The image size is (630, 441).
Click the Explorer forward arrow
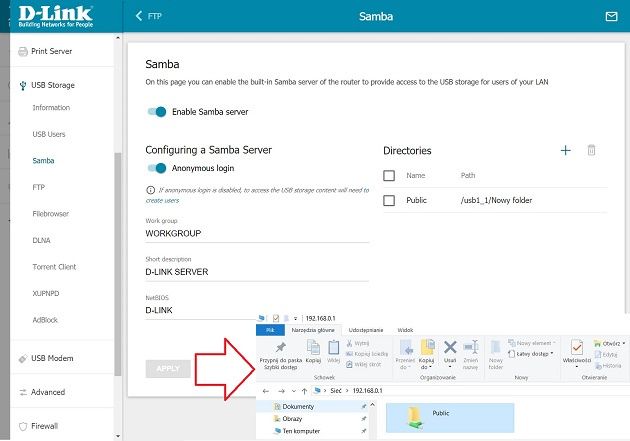[x=281, y=391]
